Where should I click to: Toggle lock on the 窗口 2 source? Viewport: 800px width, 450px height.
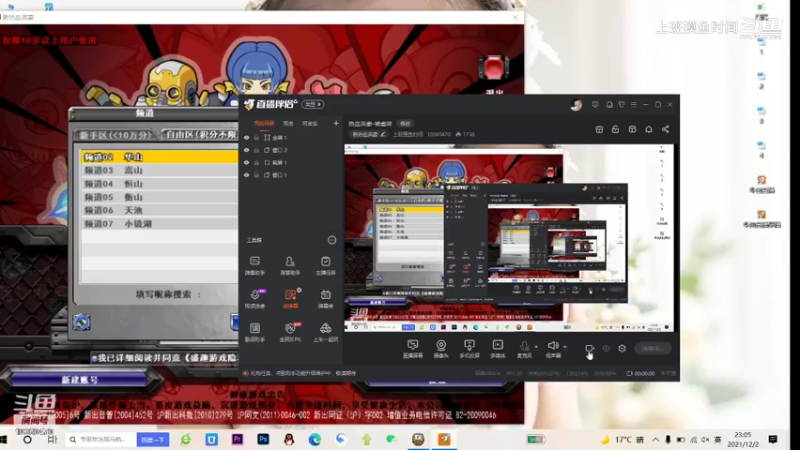257,150
